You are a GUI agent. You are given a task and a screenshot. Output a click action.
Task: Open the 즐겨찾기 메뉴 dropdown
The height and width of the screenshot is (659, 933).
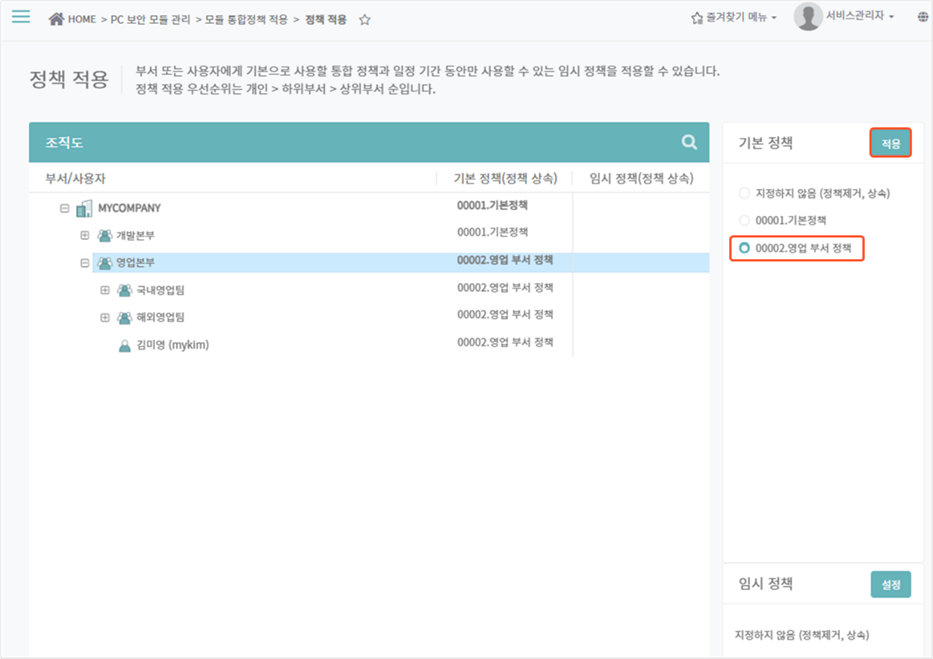[x=734, y=18]
